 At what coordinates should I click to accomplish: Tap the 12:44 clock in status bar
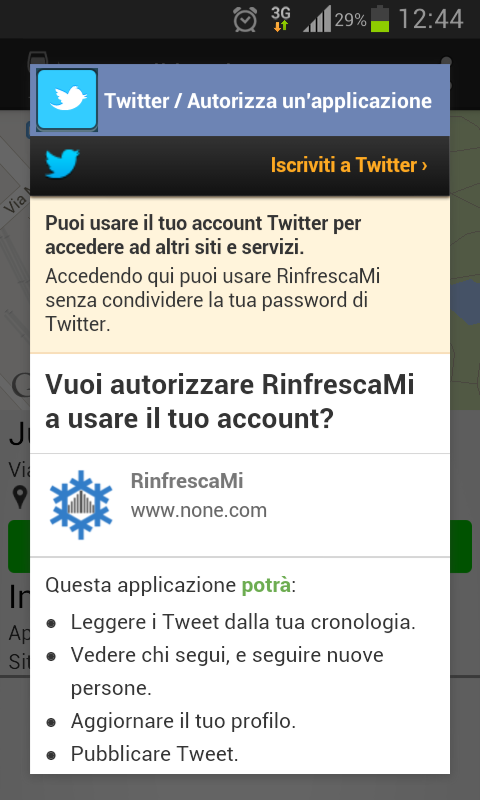point(431,19)
